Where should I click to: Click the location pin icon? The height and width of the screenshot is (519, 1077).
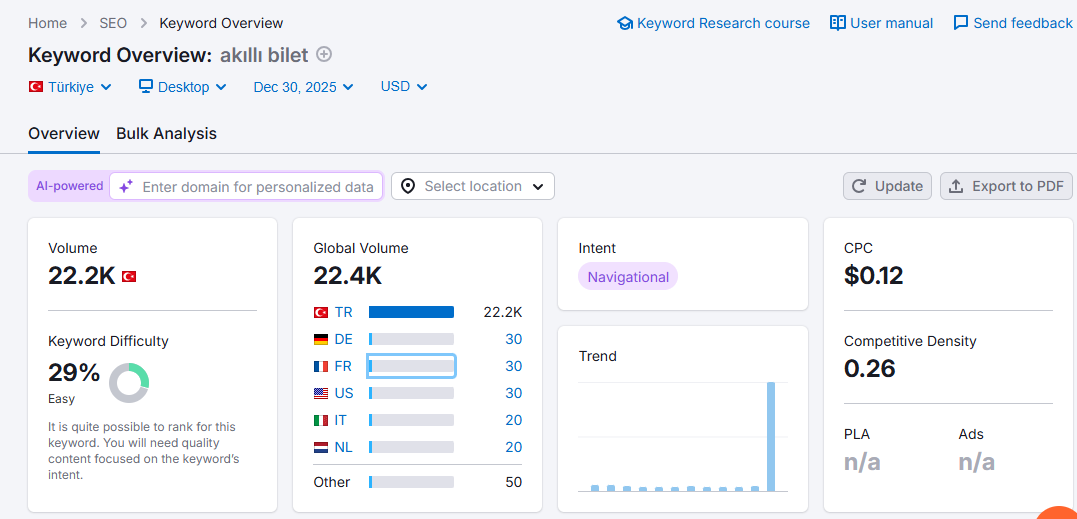click(408, 187)
